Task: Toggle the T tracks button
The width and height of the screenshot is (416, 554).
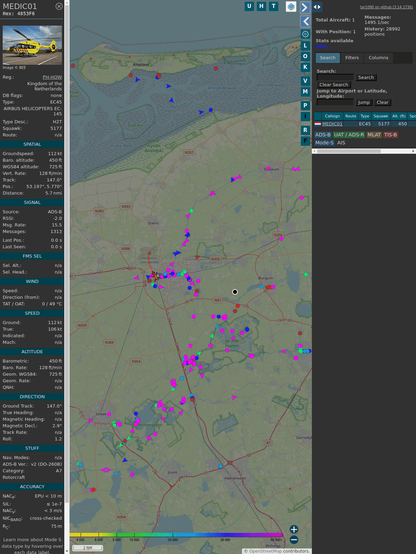Action: 273,6
